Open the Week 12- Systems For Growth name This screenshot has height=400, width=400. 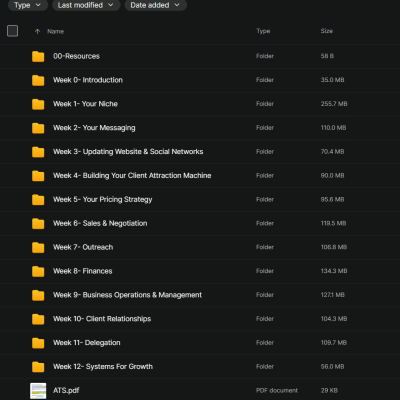pyautogui.click(x=103, y=367)
